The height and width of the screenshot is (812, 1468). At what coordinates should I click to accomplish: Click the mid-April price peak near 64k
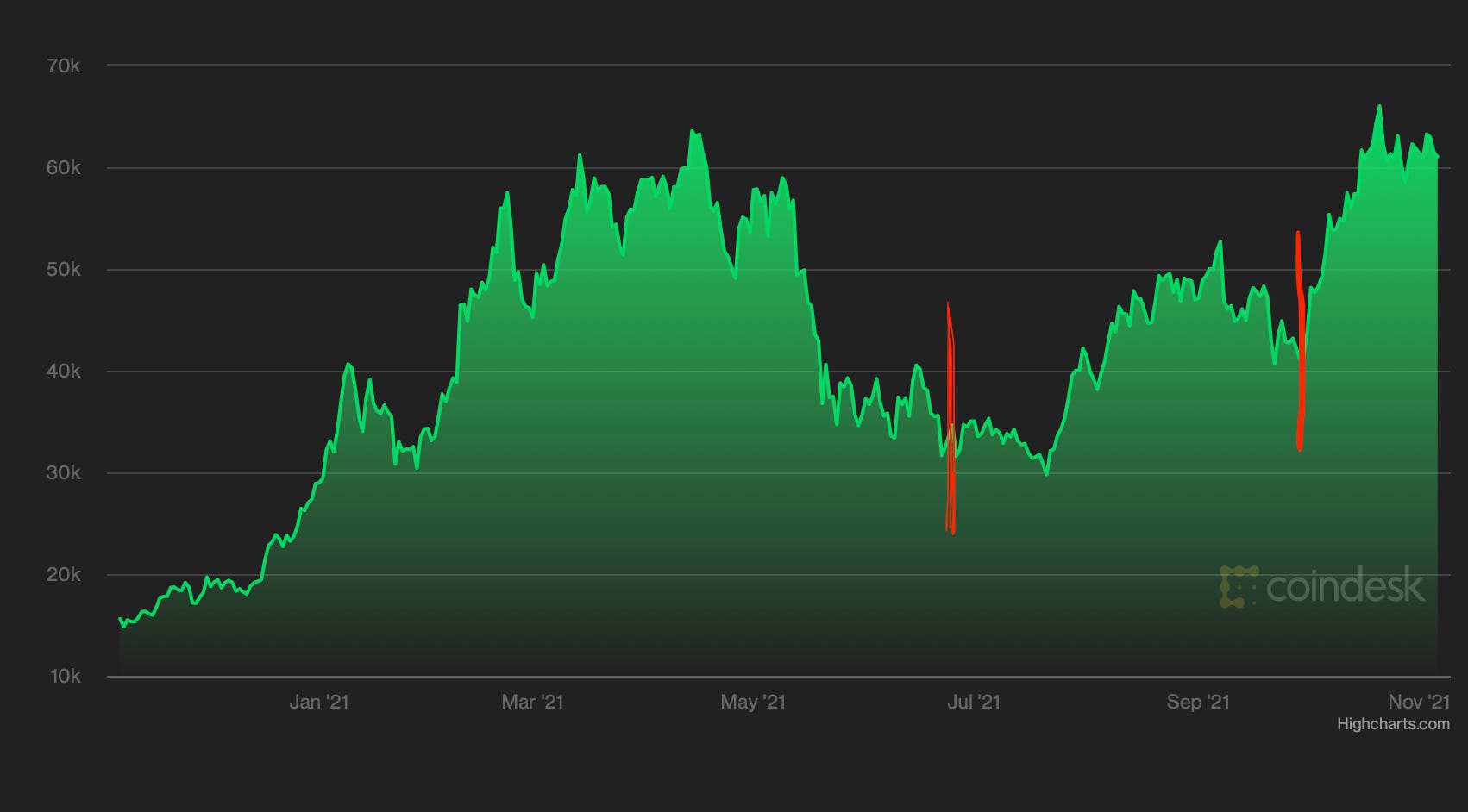[692, 131]
